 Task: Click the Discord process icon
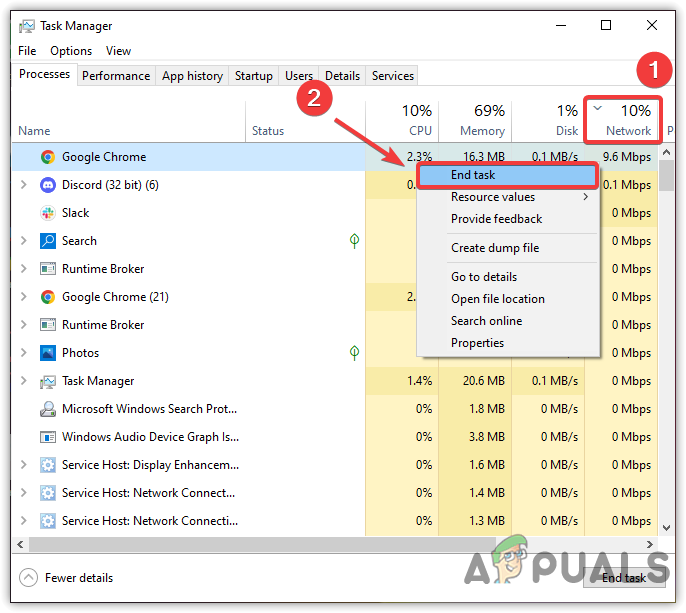(x=48, y=185)
